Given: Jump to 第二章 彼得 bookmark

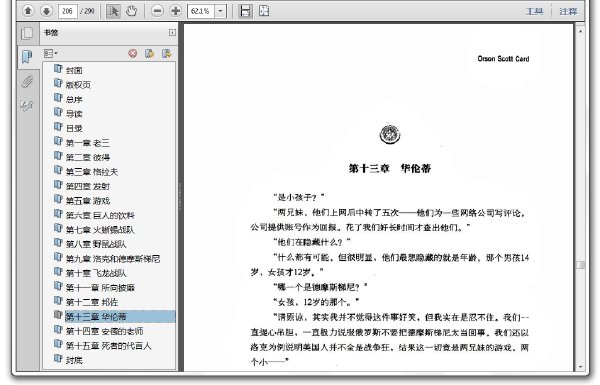Looking at the screenshot, I should [88, 157].
